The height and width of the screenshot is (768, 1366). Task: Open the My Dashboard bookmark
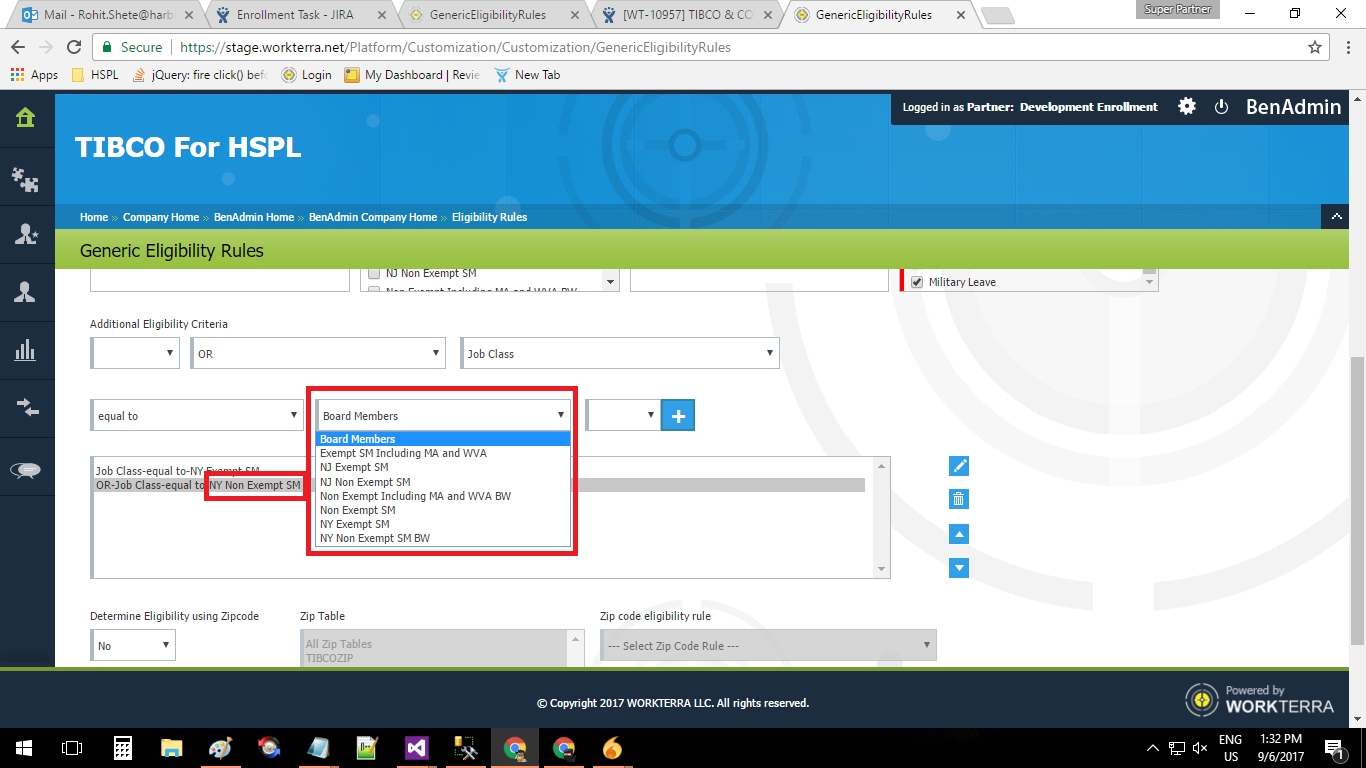[x=412, y=75]
